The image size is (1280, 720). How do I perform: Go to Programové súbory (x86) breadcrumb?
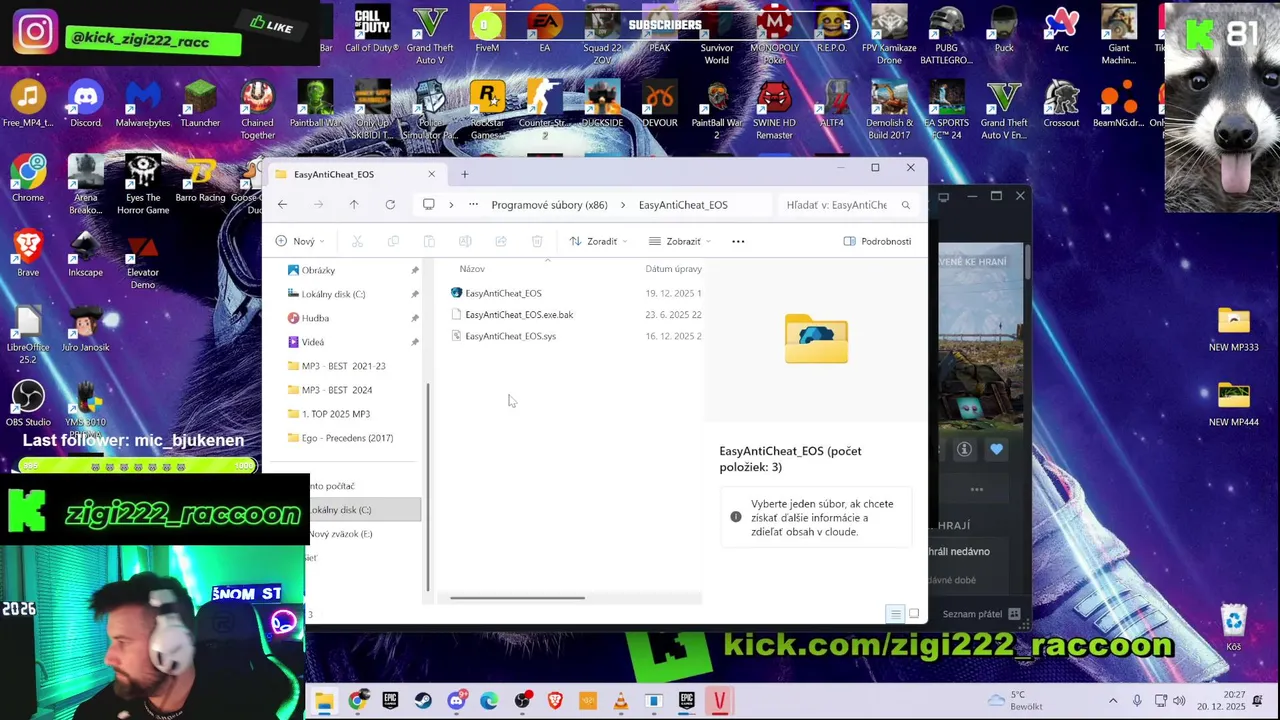[x=549, y=205]
